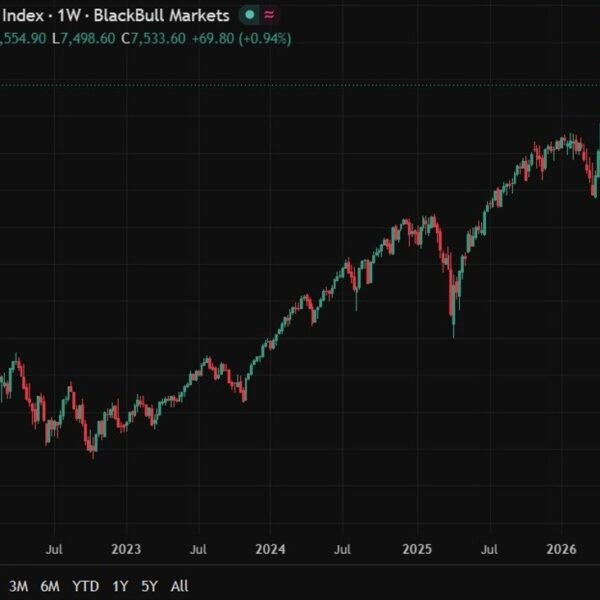Click the close value C7,533.60
The height and width of the screenshot is (600, 600).
153,39
